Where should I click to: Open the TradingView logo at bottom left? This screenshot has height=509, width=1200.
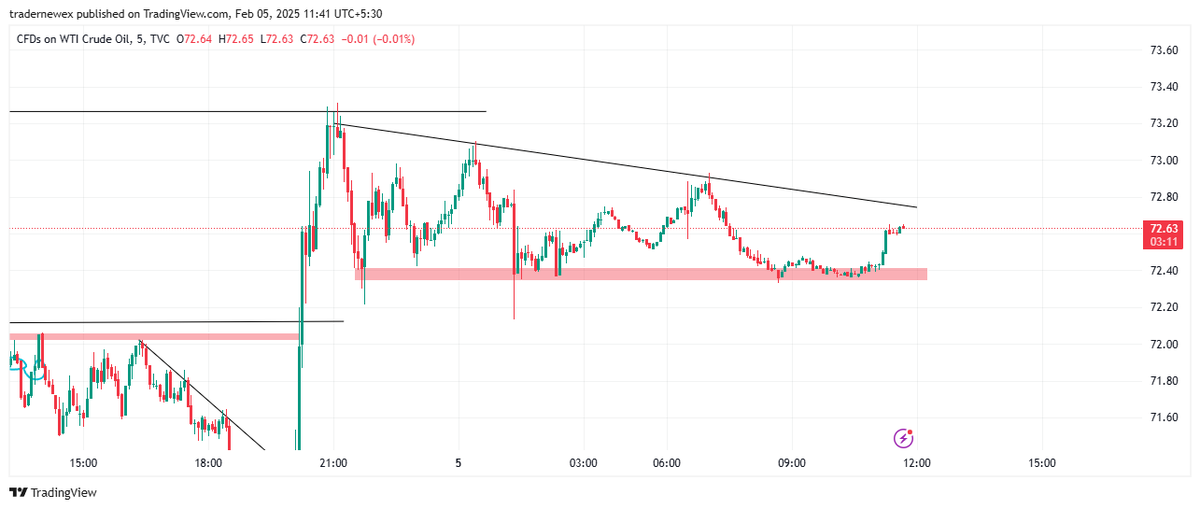click(x=52, y=492)
